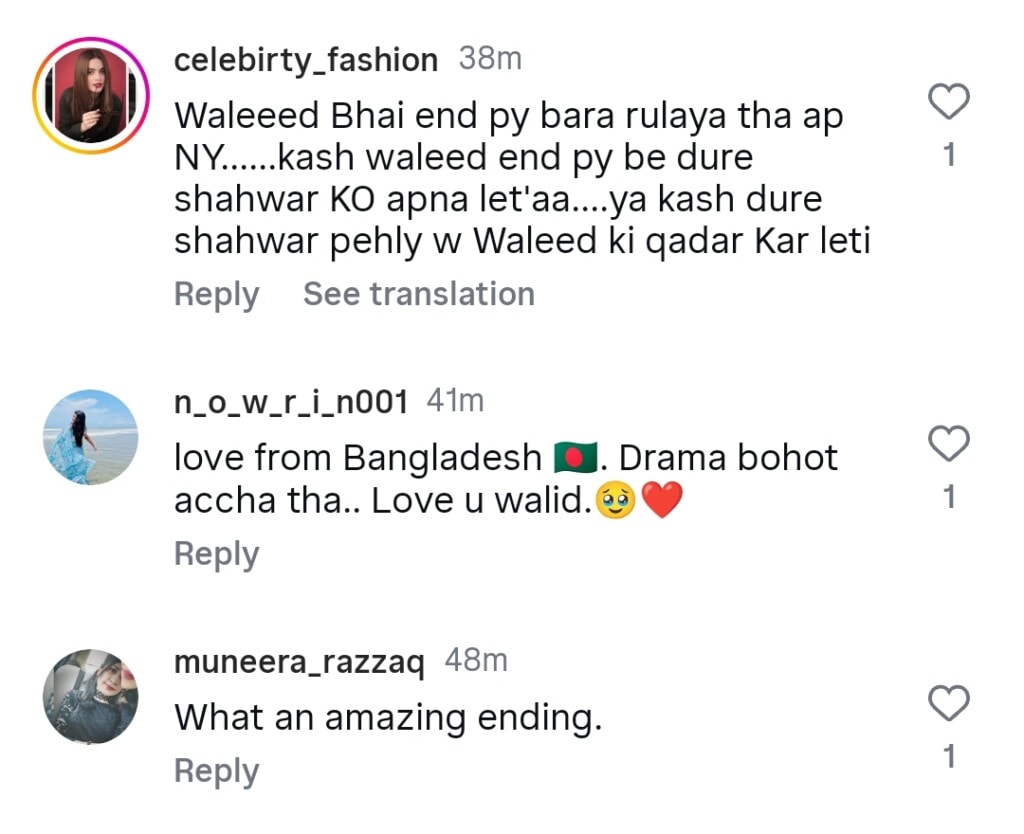
Task: Like celebirty_fashion's comment via heart icon
Action: click(947, 99)
